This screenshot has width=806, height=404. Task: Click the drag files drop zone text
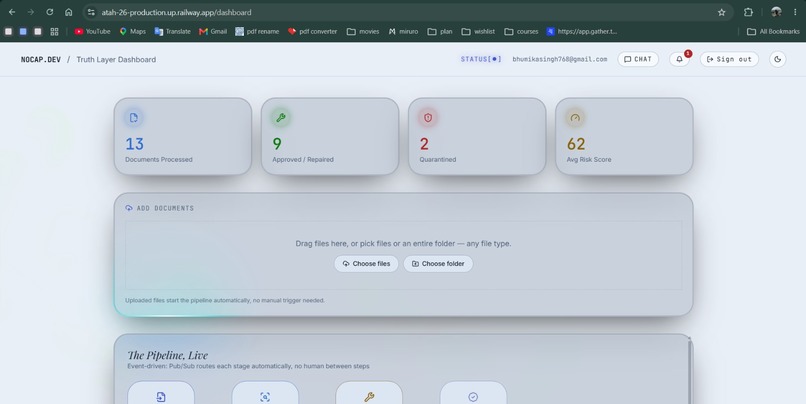(x=403, y=244)
